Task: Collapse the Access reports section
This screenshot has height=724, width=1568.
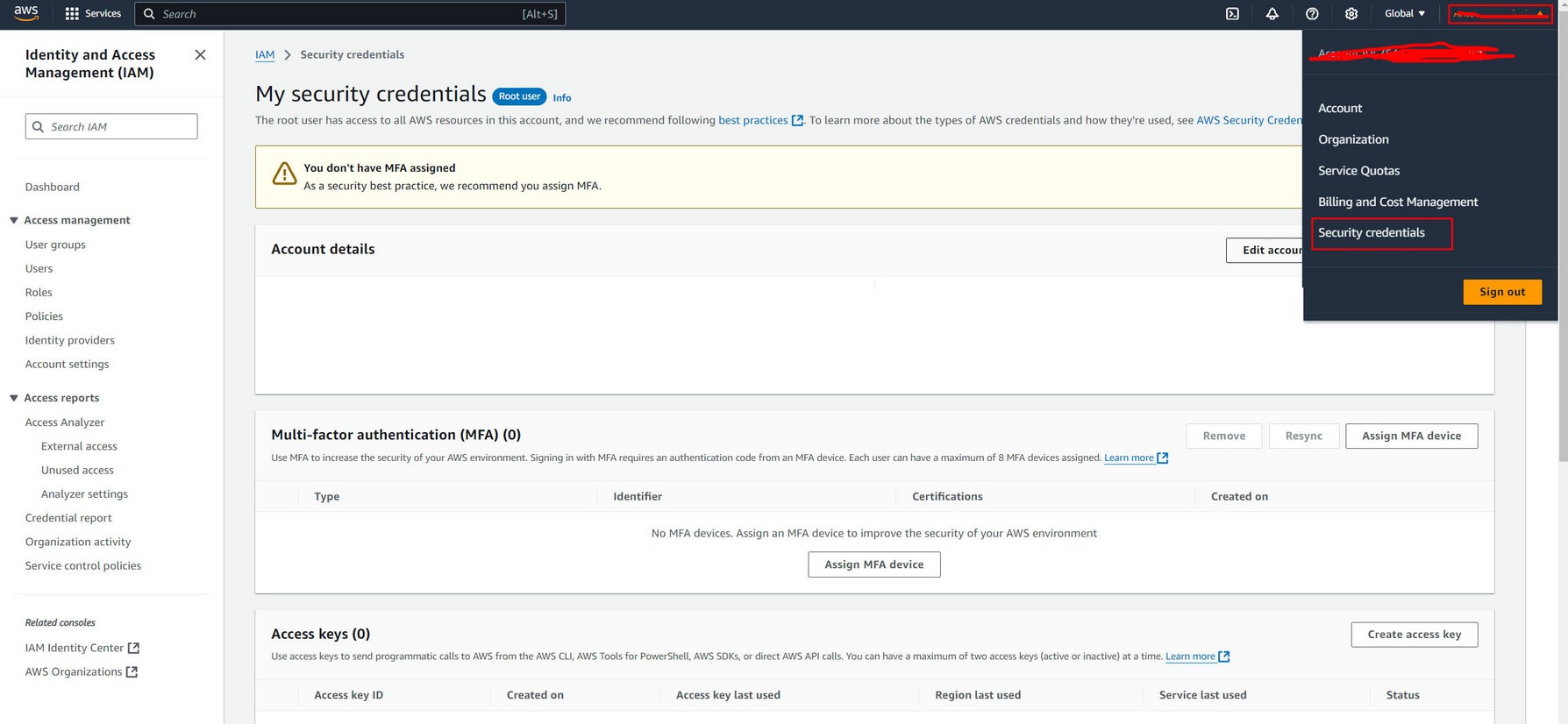Action: (x=14, y=398)
